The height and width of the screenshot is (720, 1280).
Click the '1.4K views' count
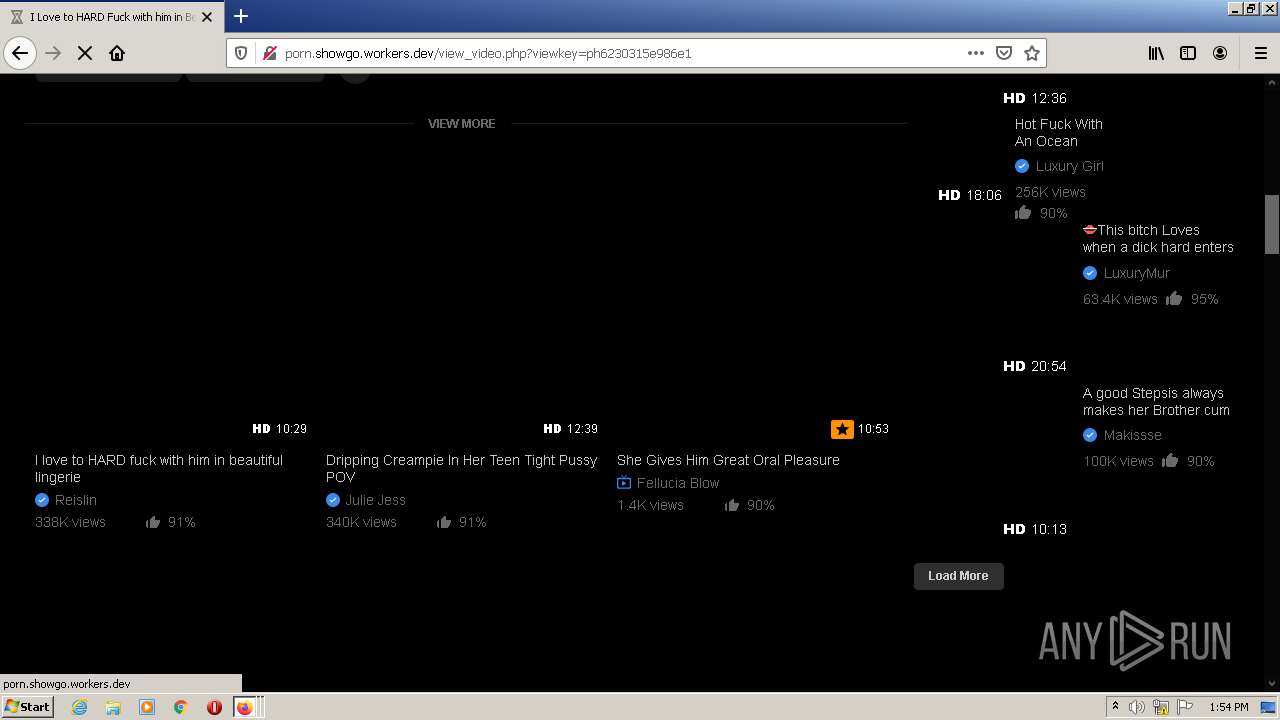point(650,505)
